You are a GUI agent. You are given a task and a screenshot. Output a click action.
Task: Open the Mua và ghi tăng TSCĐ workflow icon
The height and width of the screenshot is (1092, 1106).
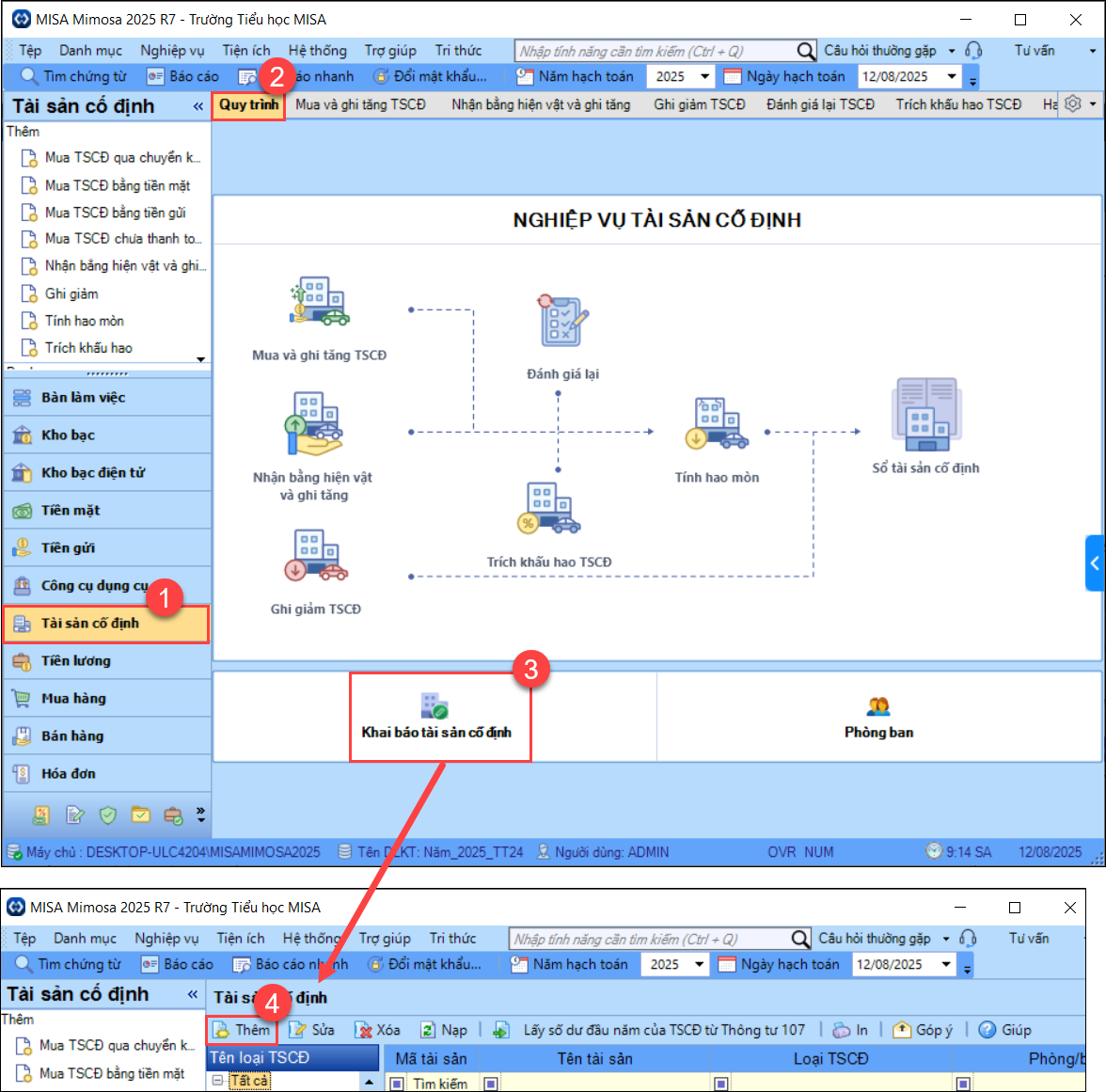(320, 302)
